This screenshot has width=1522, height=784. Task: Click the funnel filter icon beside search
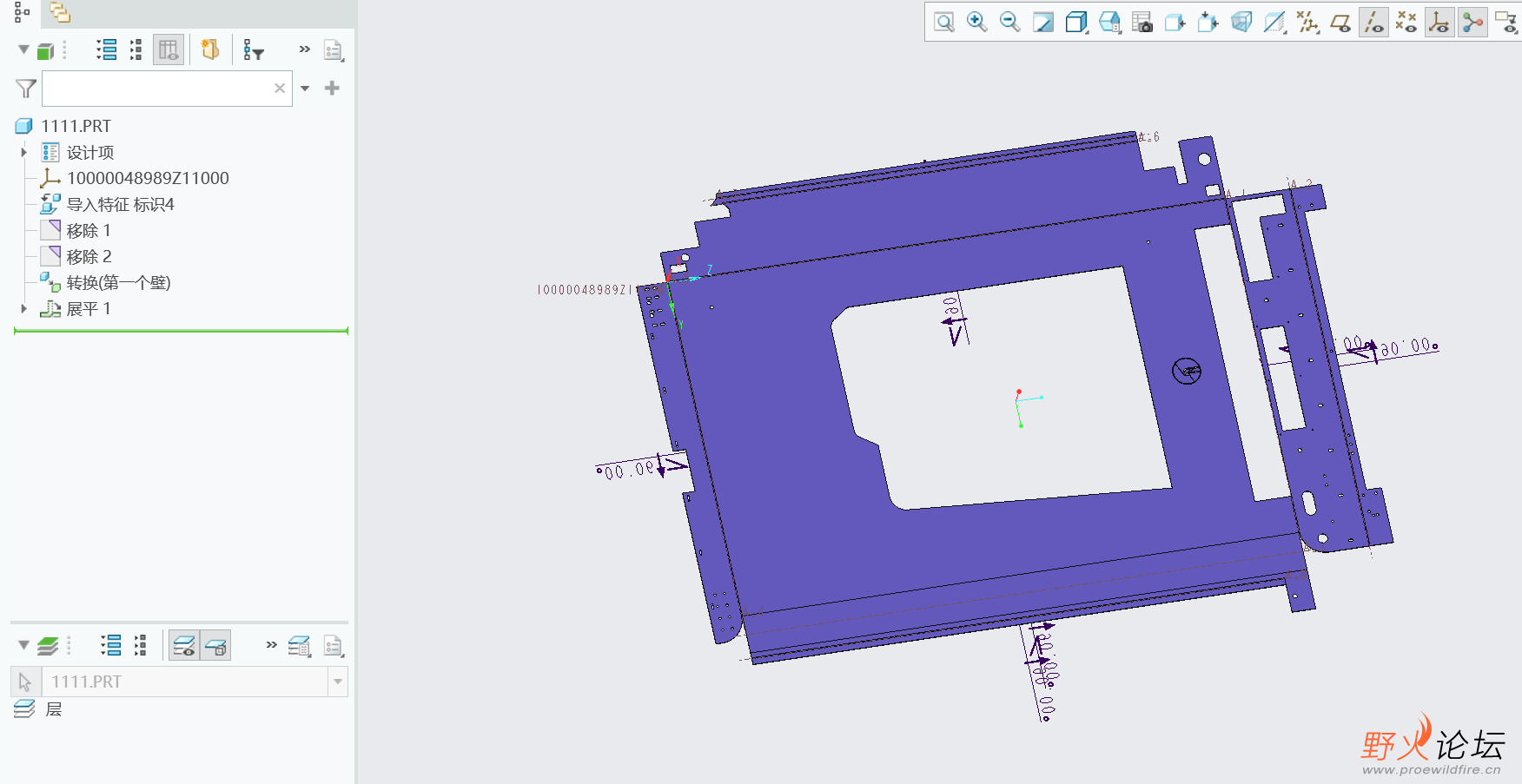click(x=26, y=89)
